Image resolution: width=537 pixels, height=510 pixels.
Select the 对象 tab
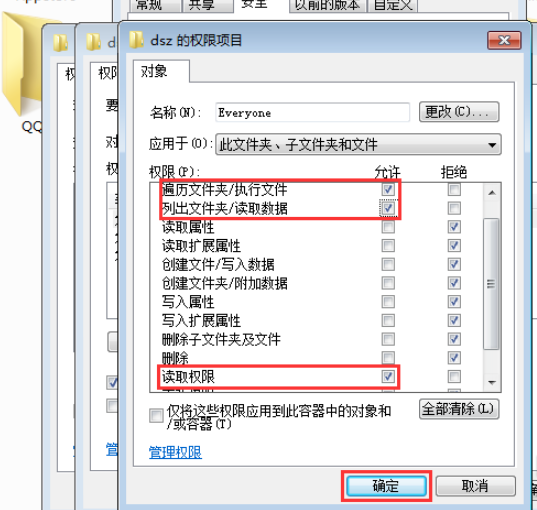click(154, 71)
